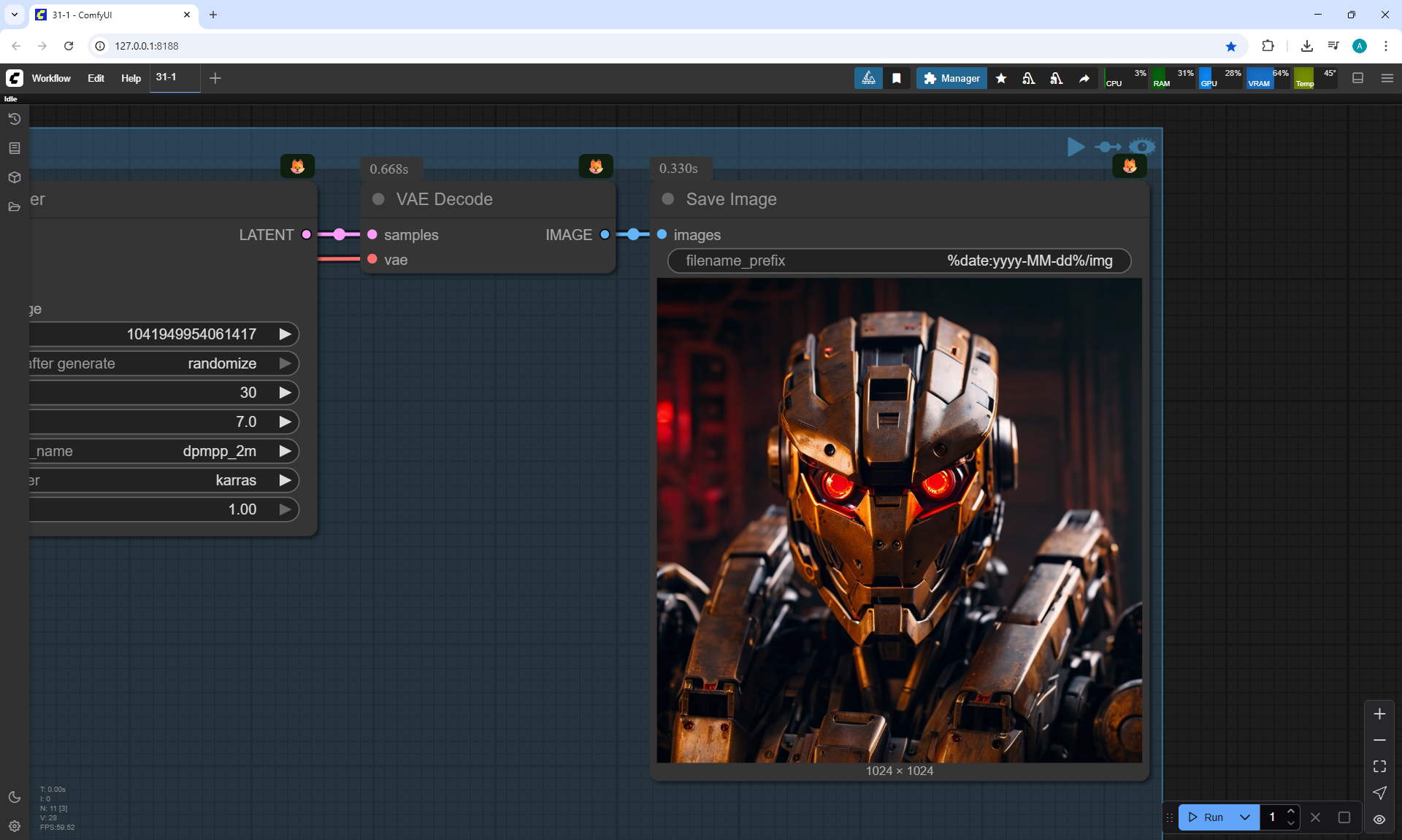Click the share arrow icon in toolbar
This screenshot has width=1402, height=840.
(x=1084, y=78)
